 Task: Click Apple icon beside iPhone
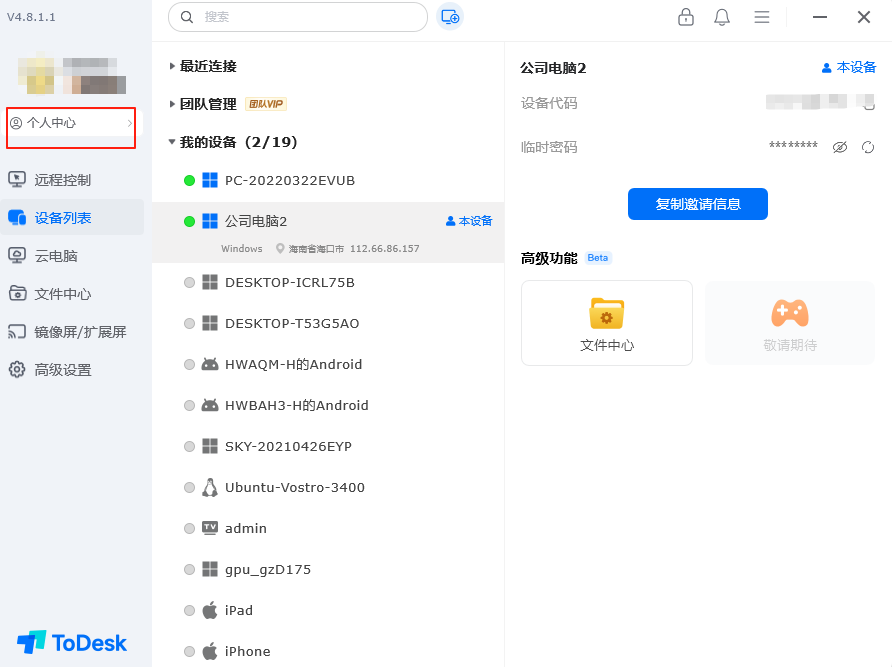click(x=210, y=651)
